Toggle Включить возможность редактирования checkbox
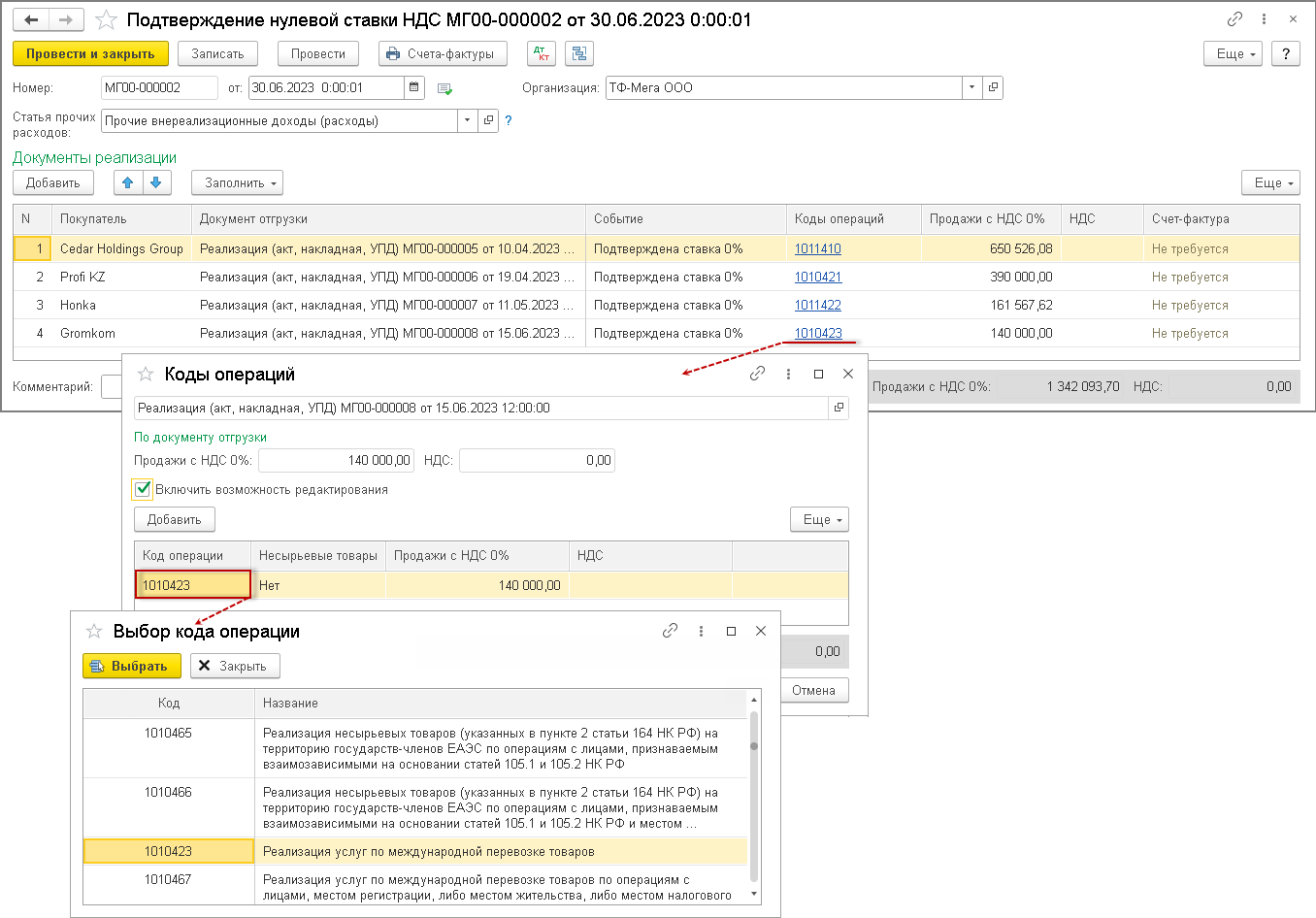The width and height of the screenshot is (1316, 918). coord(144,489)
